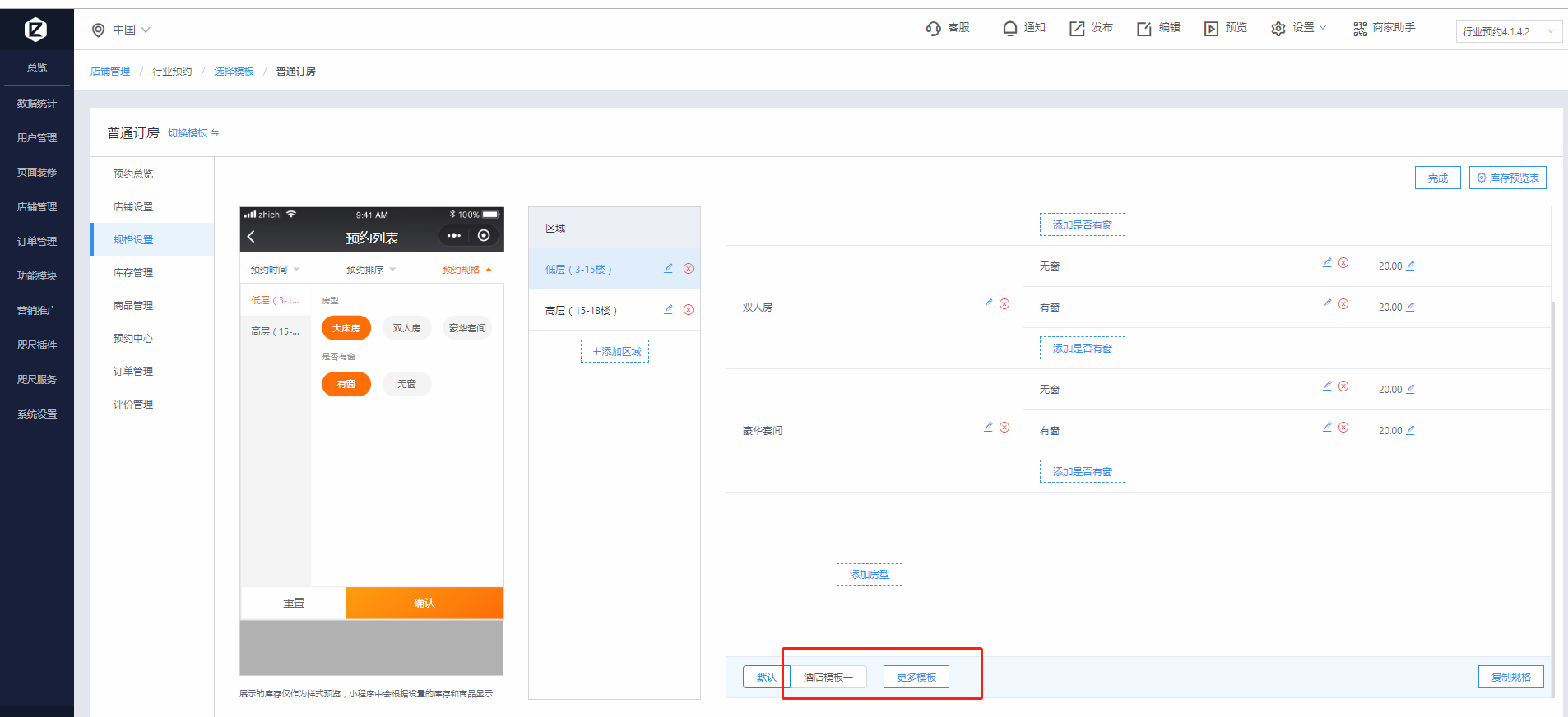Edit price 20.00 for 豪华套间 有窗
Image resolution: width=1568 pixels, height=717 pixels.
tap(1410, 430)
